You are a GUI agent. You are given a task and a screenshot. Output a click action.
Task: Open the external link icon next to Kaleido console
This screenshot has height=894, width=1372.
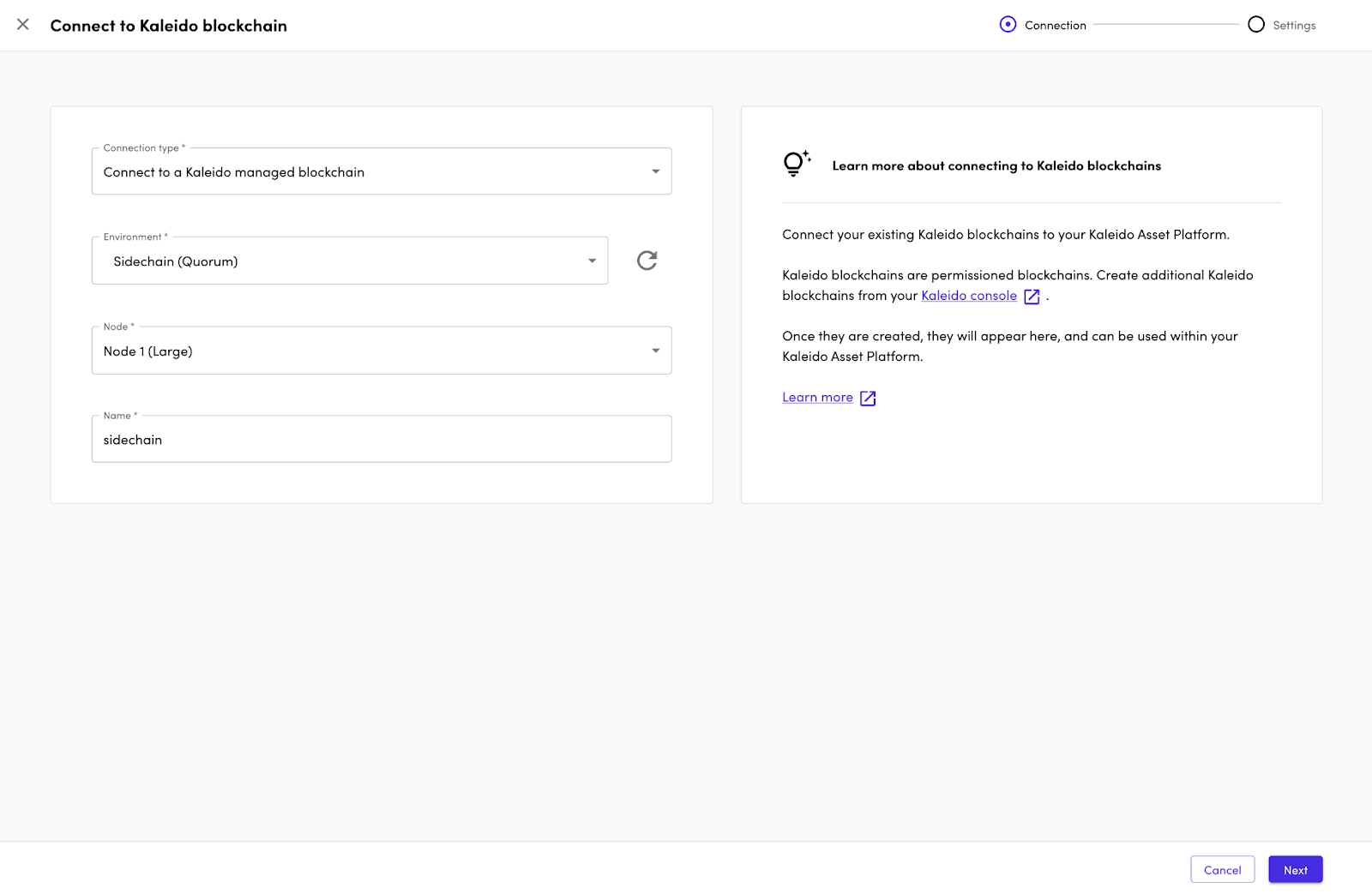coord(1032,296)
